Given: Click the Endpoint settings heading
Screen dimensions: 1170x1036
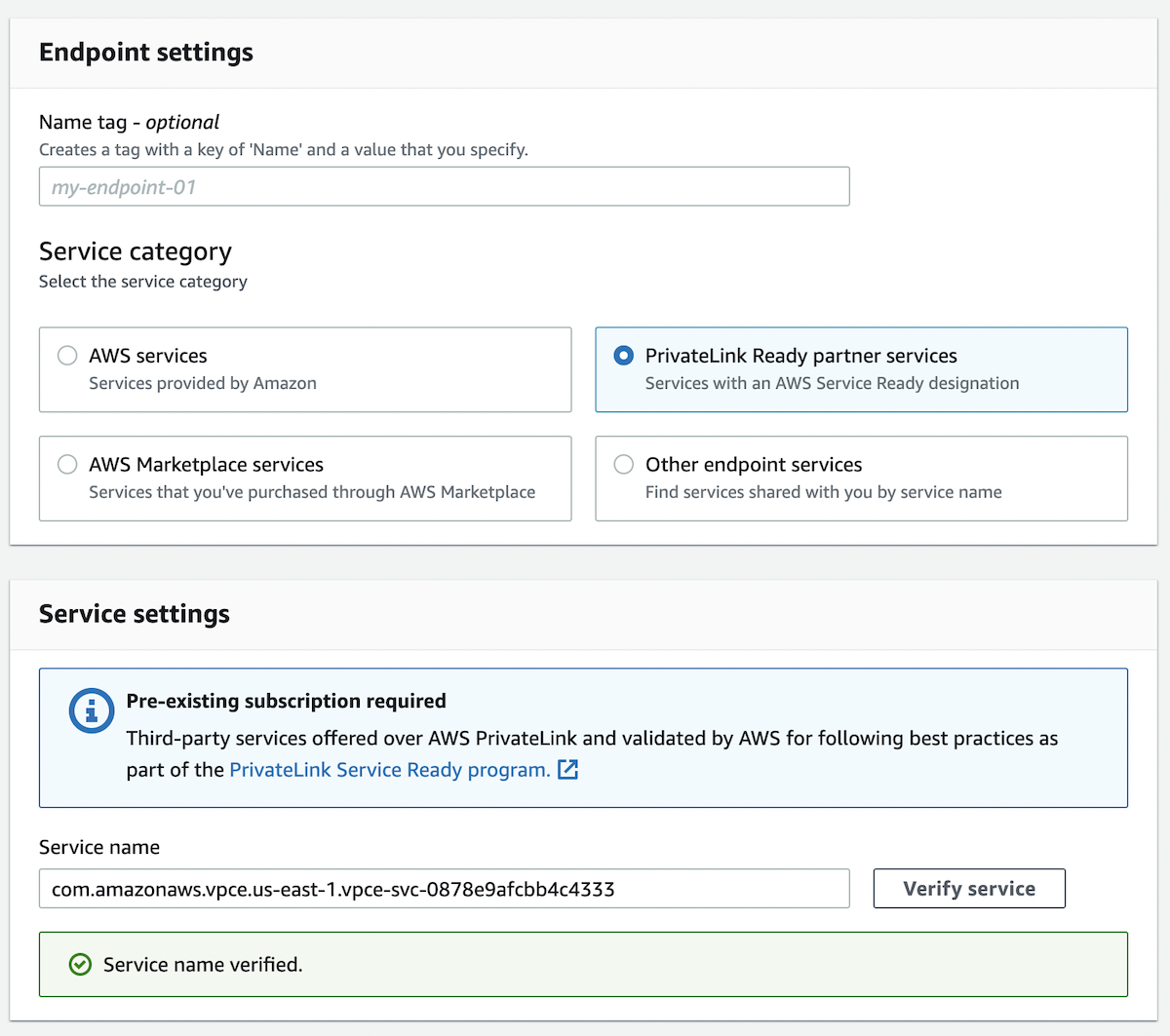Looking at the screenshot, I should click(145, 52).
